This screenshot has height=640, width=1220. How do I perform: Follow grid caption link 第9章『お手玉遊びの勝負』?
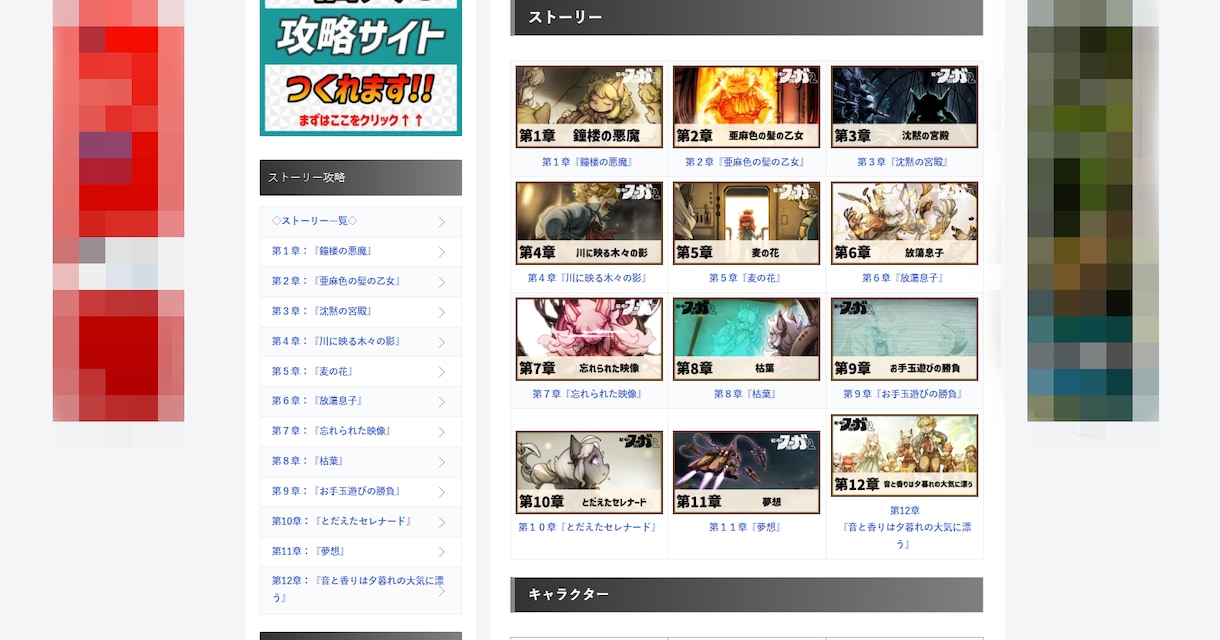coord(904,394)
